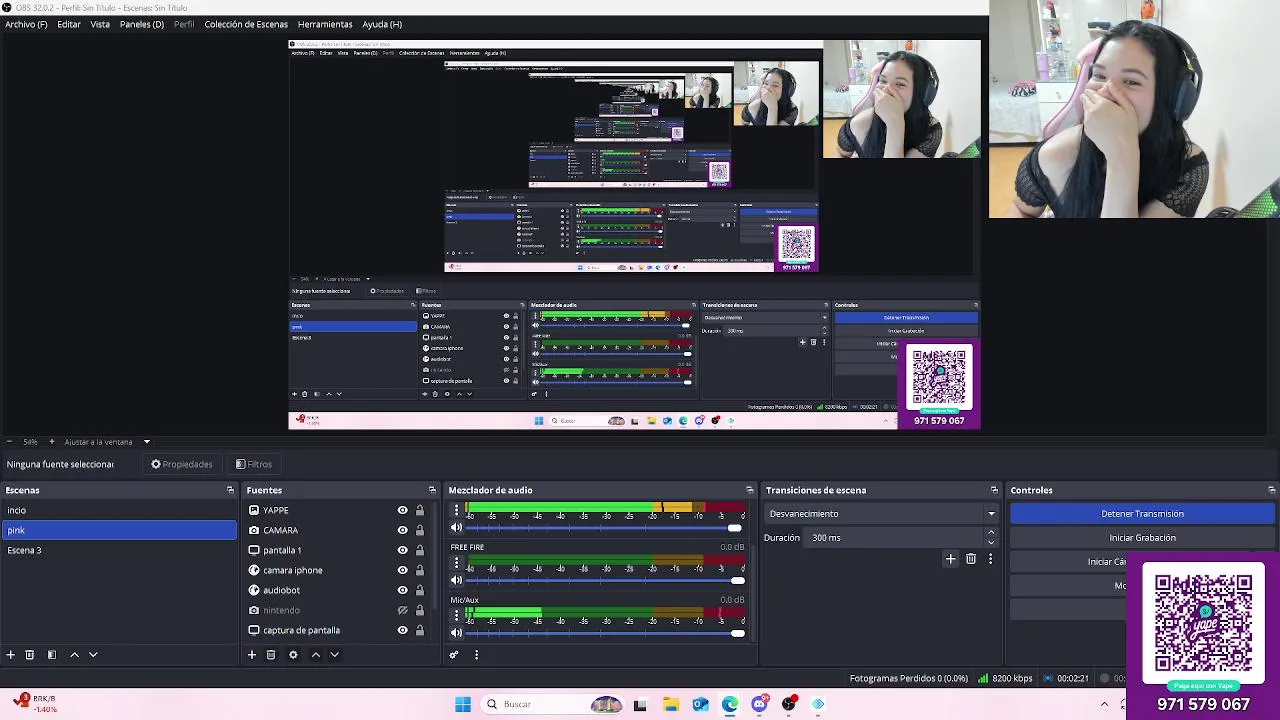1280x720 pixels.
Task: Mute the Mic/Aux audio channel
Action: click(x=457, y=632)
